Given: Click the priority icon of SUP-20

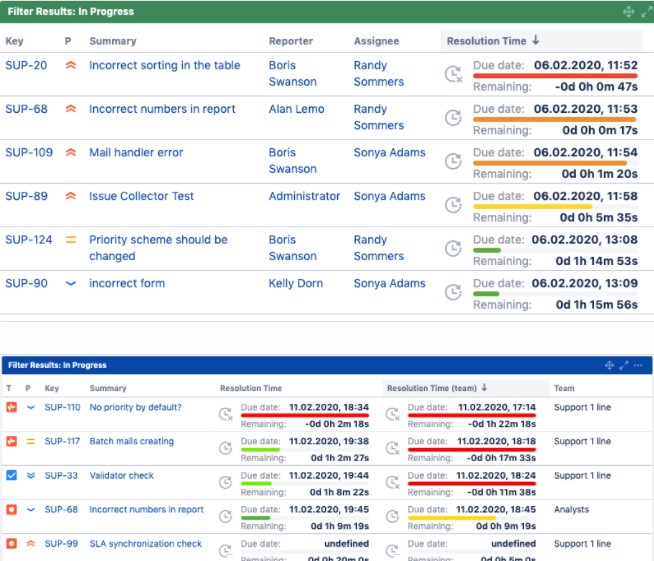Looking at the screenshot, I should (x=71, y=65).
